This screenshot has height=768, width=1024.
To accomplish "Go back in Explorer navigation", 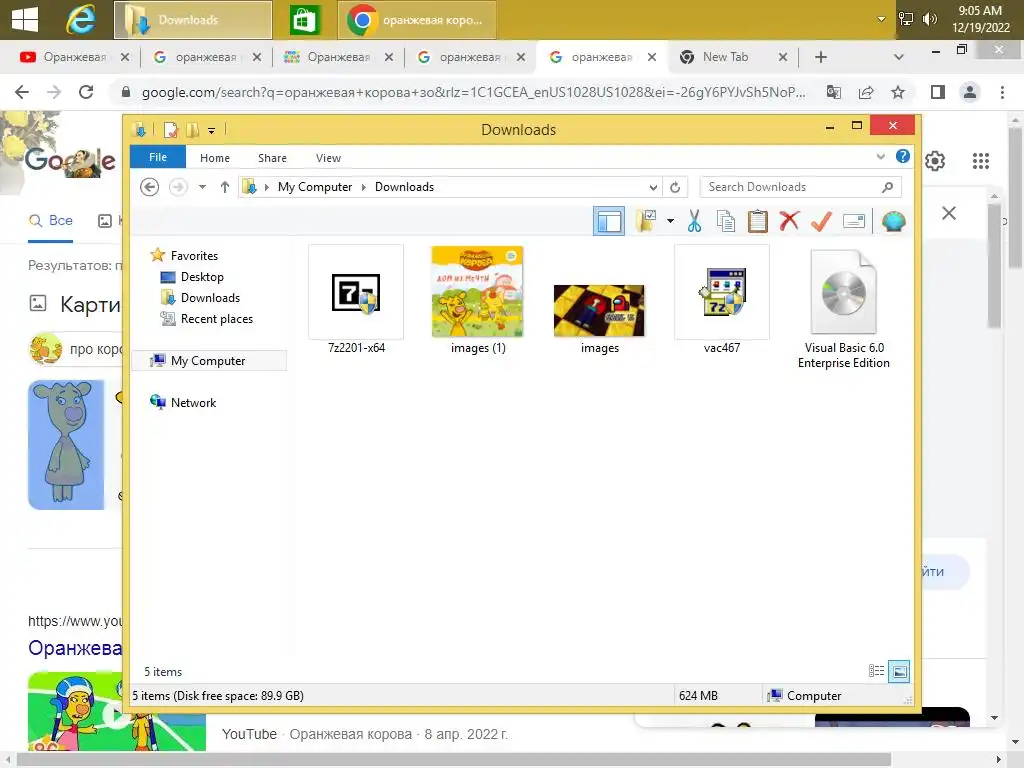I will pos(150,187).
